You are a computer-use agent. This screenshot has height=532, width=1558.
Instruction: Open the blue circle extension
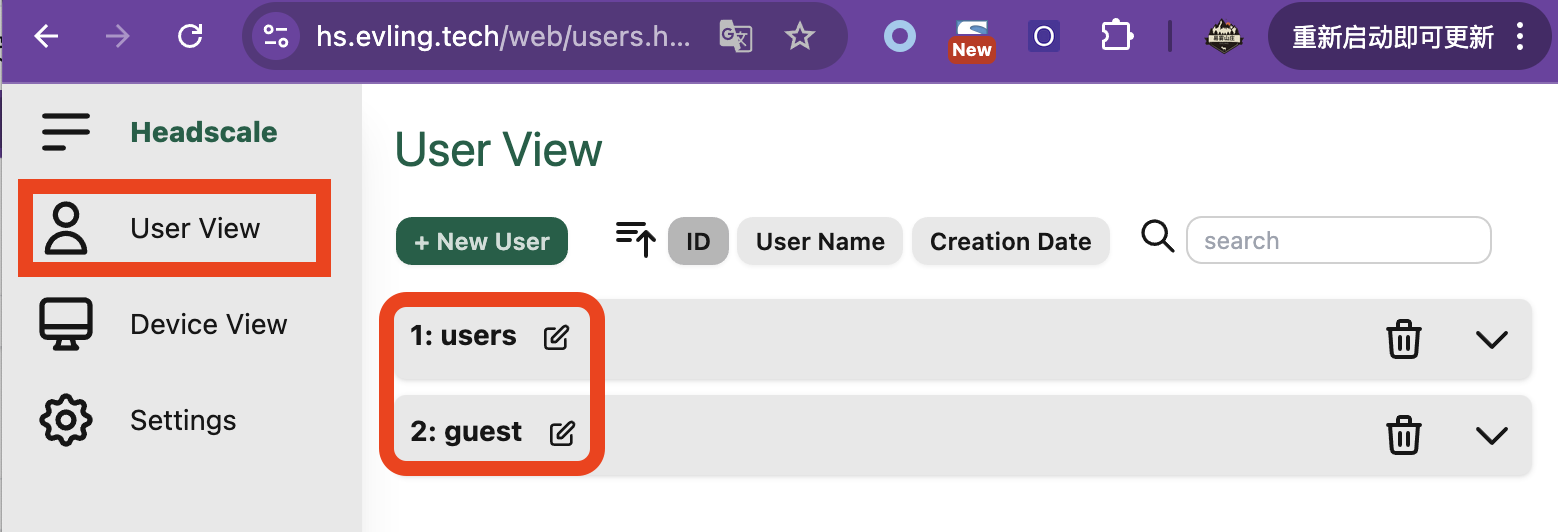click(x=900, y=37)
